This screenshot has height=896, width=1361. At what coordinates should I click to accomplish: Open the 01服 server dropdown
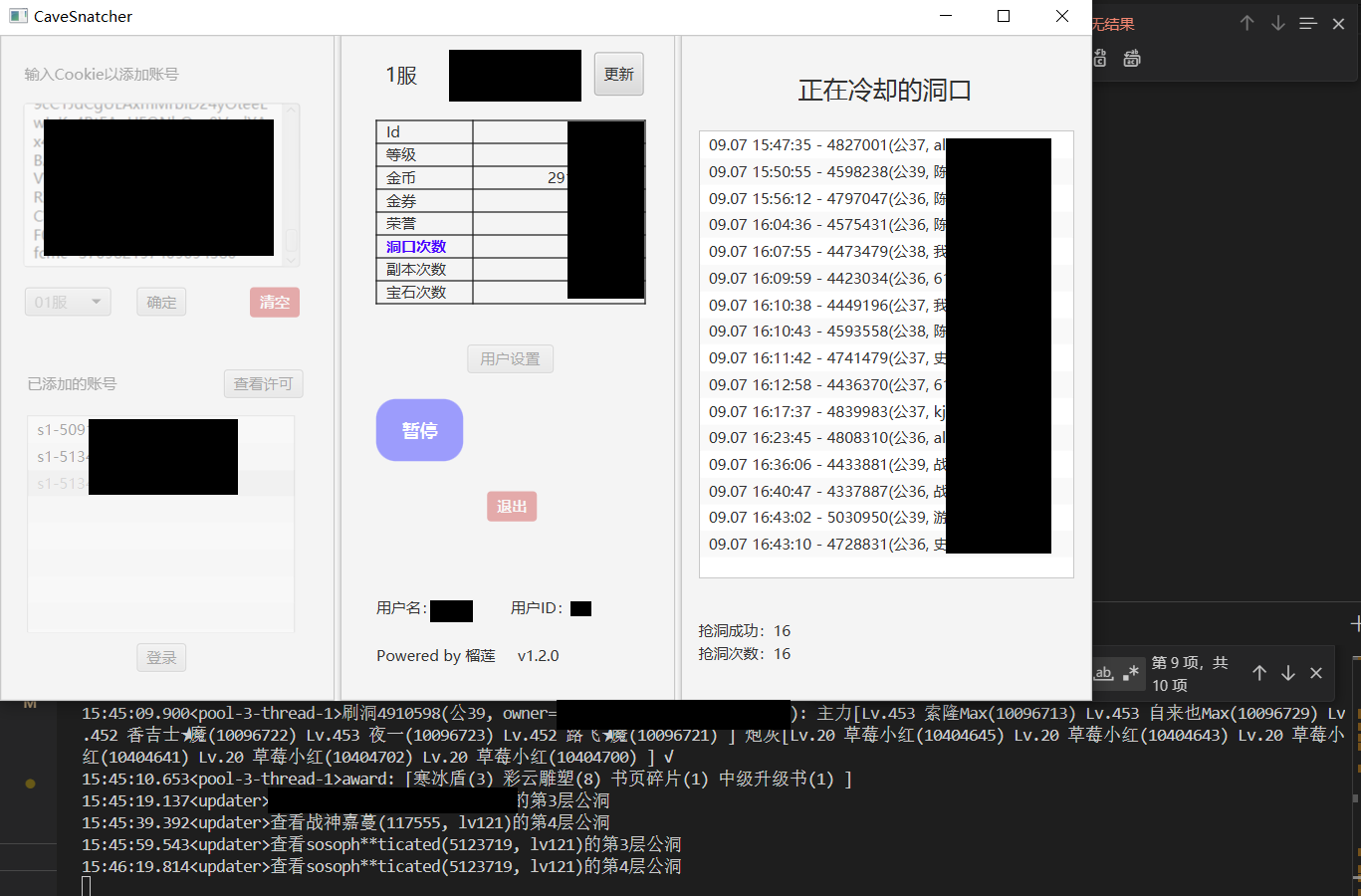68,302
